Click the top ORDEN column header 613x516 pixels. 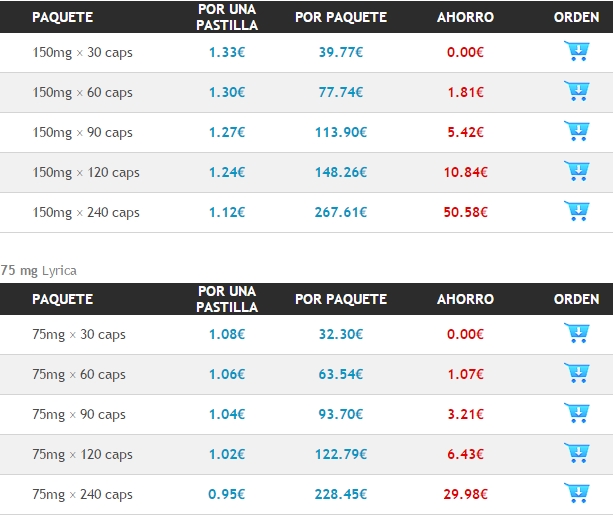coord(576,17)
